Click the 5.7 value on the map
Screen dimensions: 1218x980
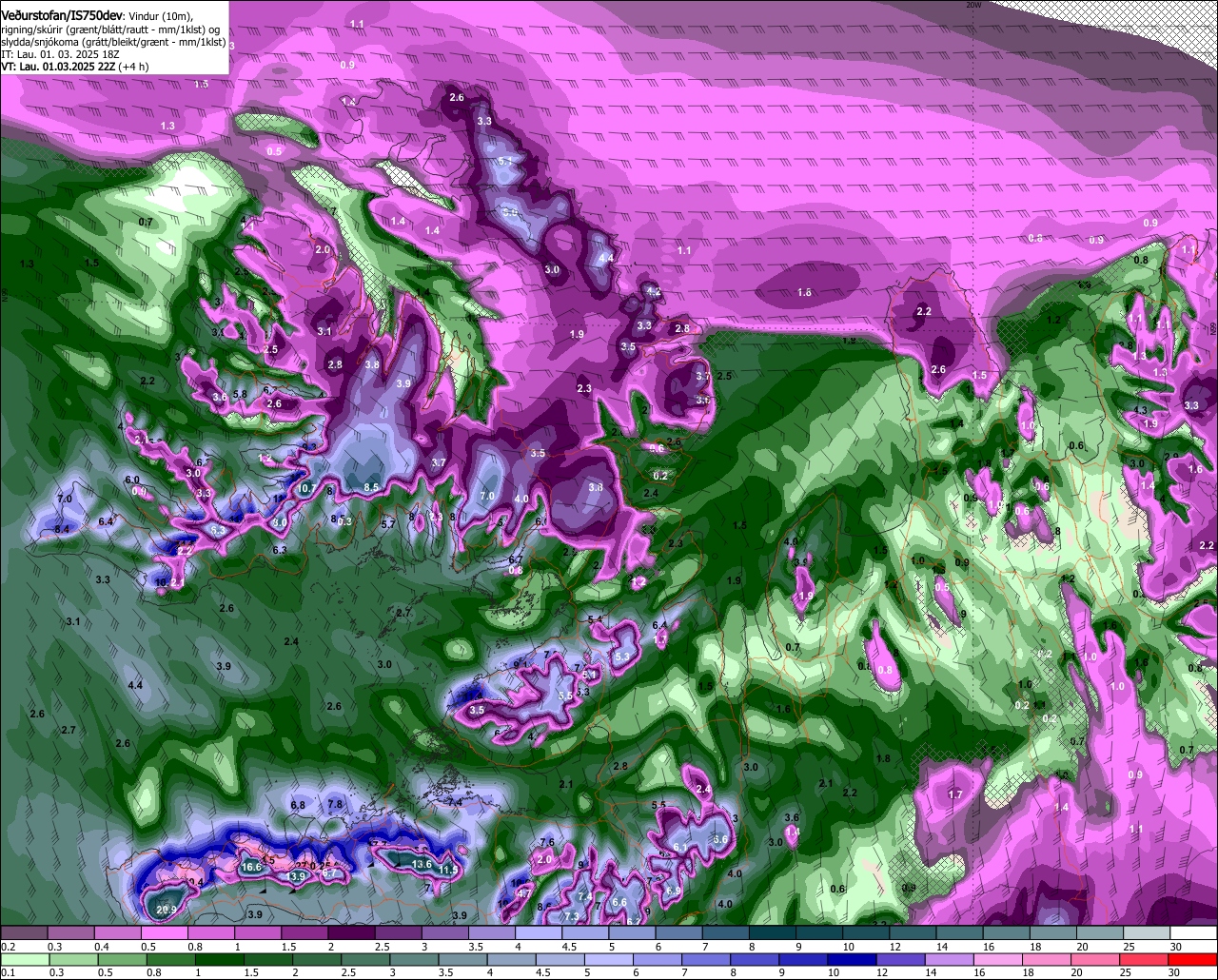click(x=387, y=524)
